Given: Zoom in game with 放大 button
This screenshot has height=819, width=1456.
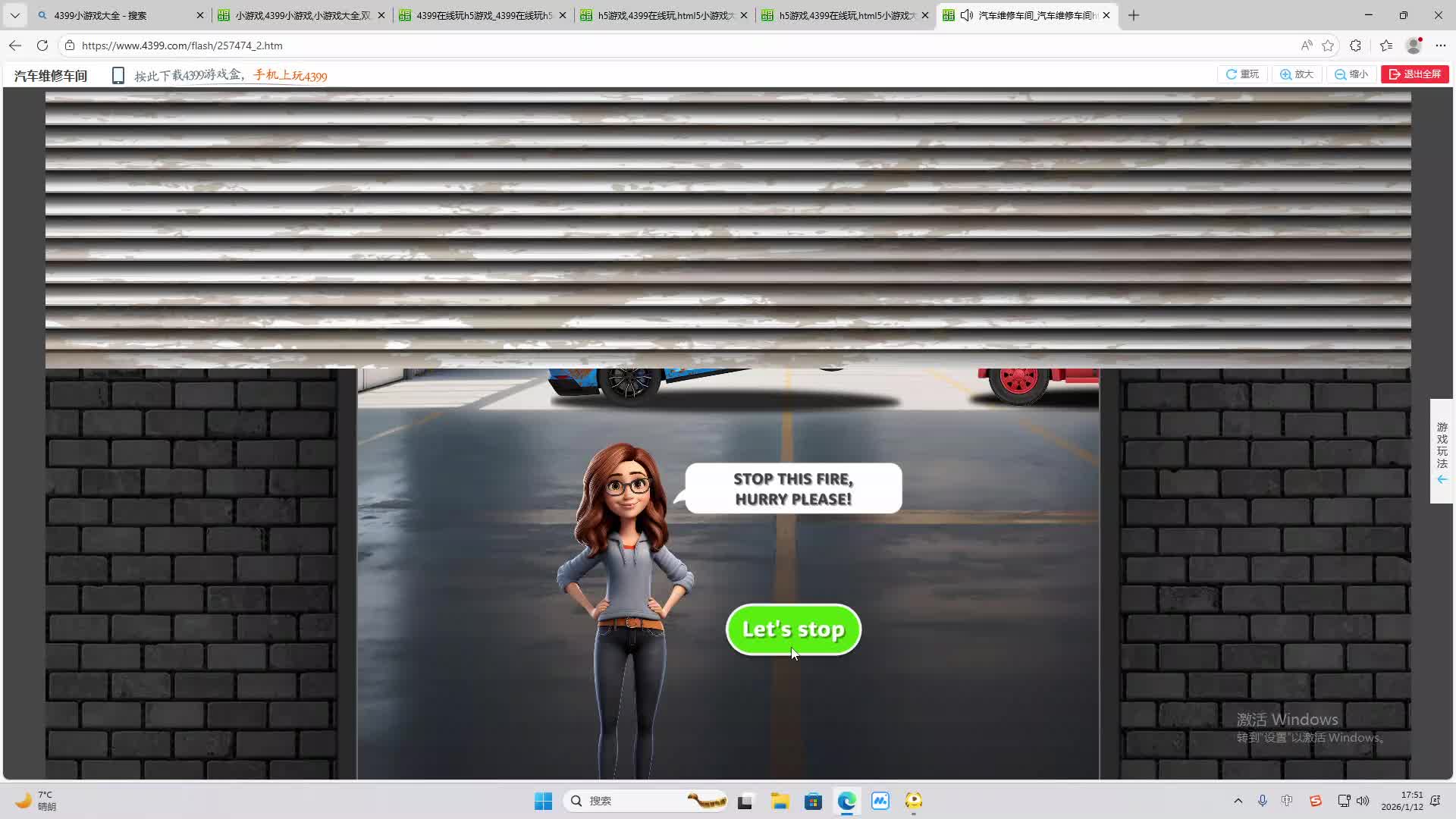Looking at the screenshot, I should 1297,74.
